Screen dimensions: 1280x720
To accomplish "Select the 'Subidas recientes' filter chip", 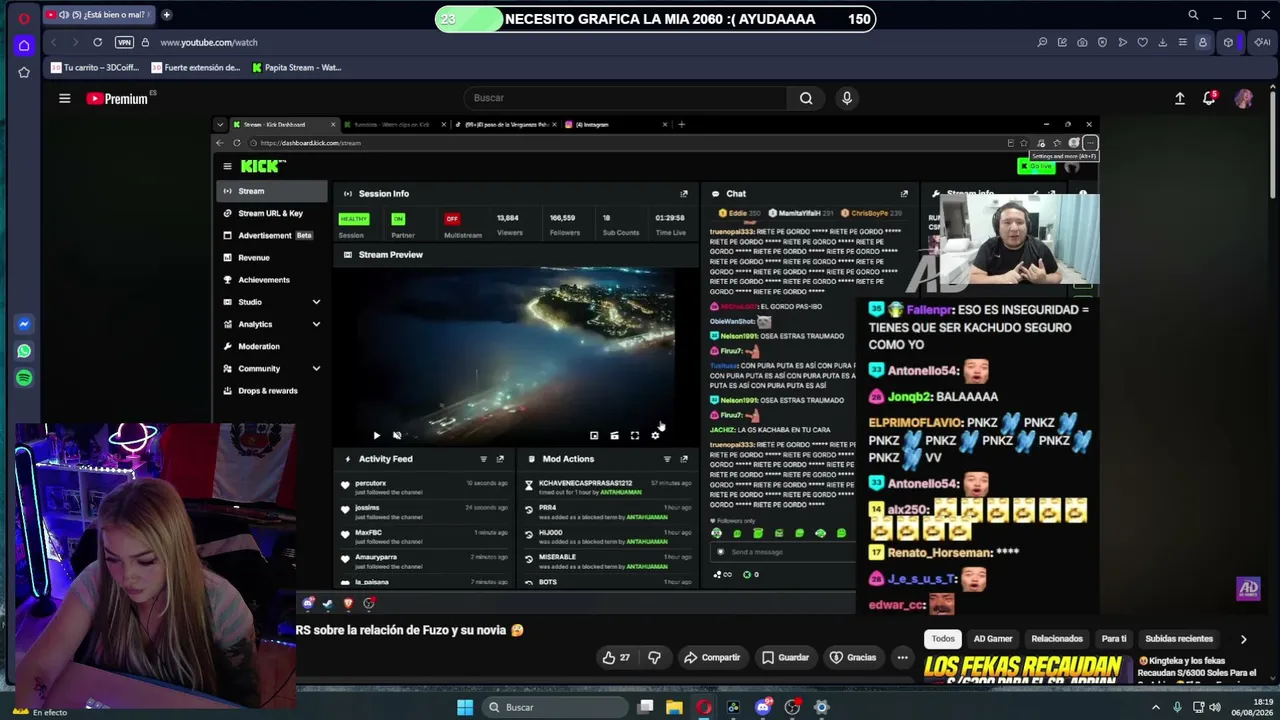I will (1179, 638).
